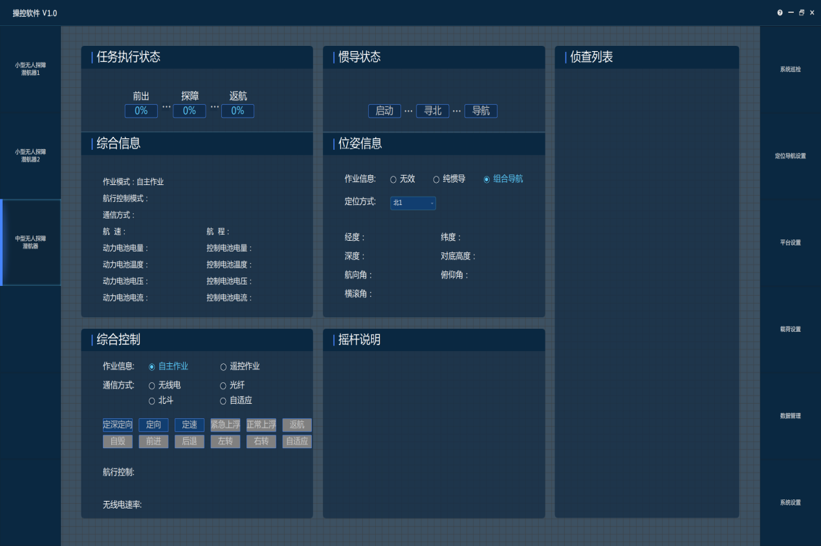Select the 无效 radio button
Viewport: 821px width, 546px height.
click(393, 180)
